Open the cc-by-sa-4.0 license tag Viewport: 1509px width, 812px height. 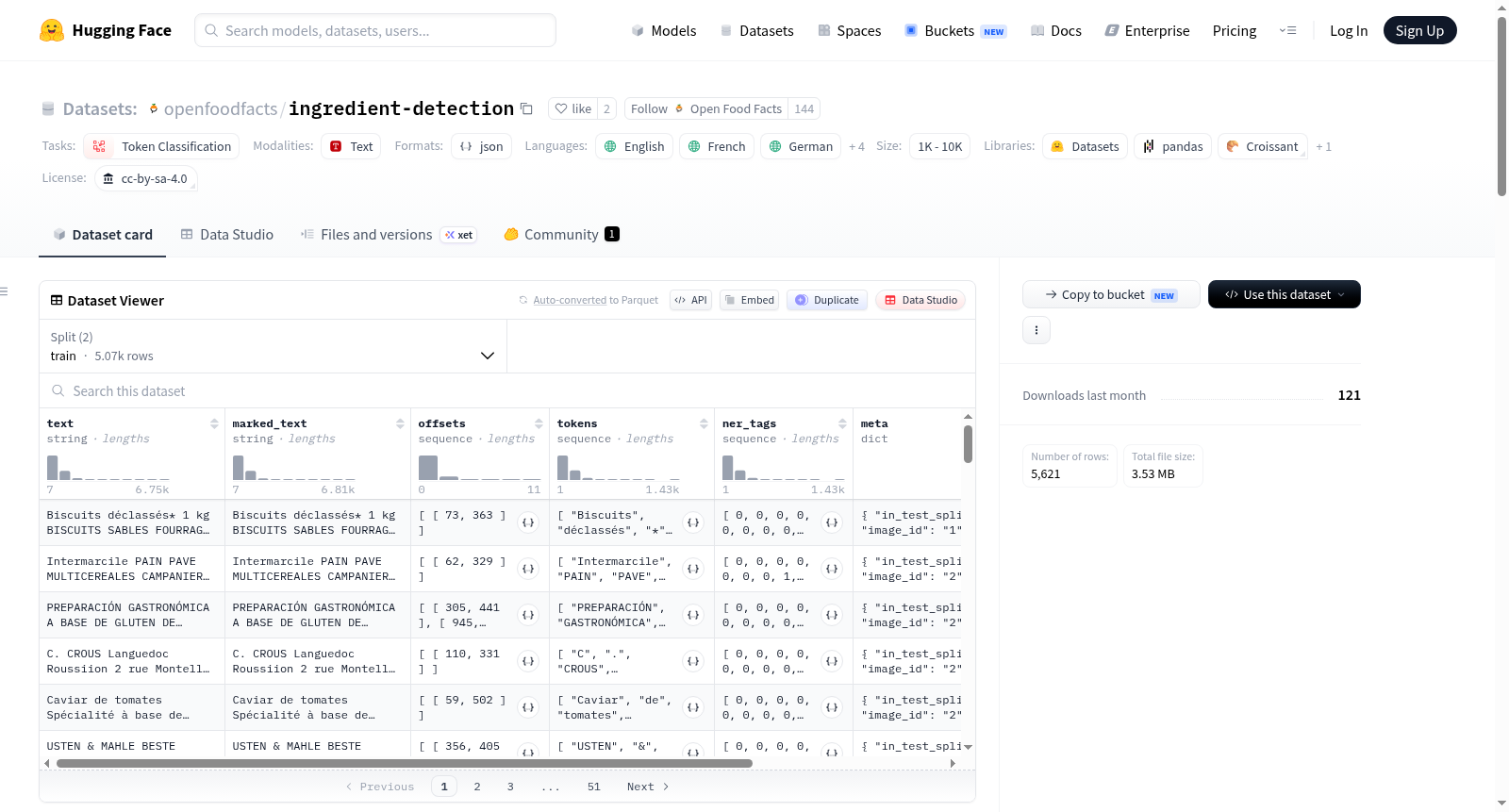(x=146, y=178)
